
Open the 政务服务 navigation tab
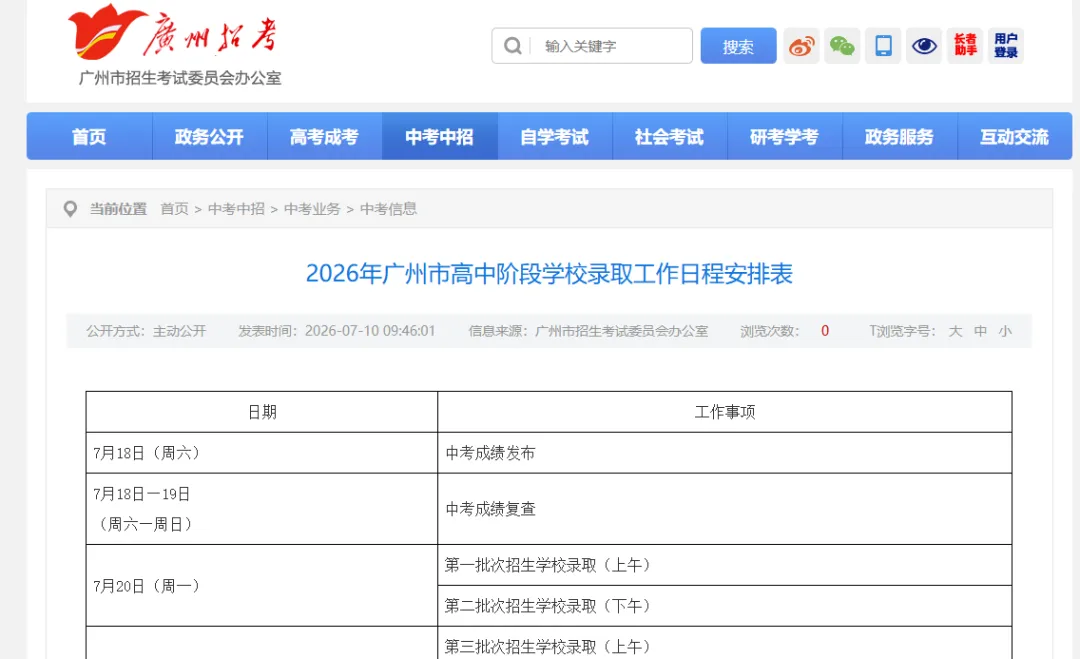coord(900,136)
